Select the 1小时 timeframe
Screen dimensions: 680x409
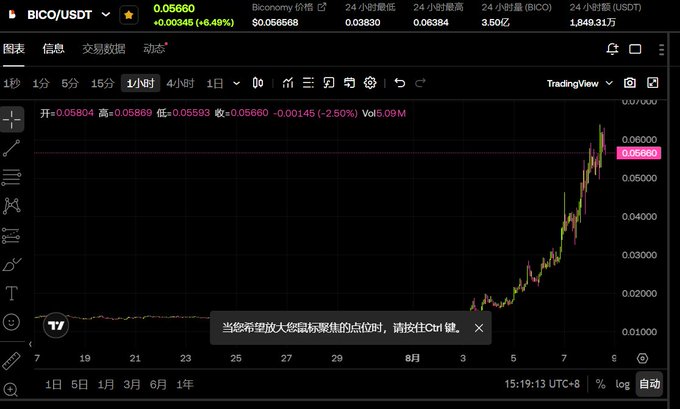(x=141, y=83)
